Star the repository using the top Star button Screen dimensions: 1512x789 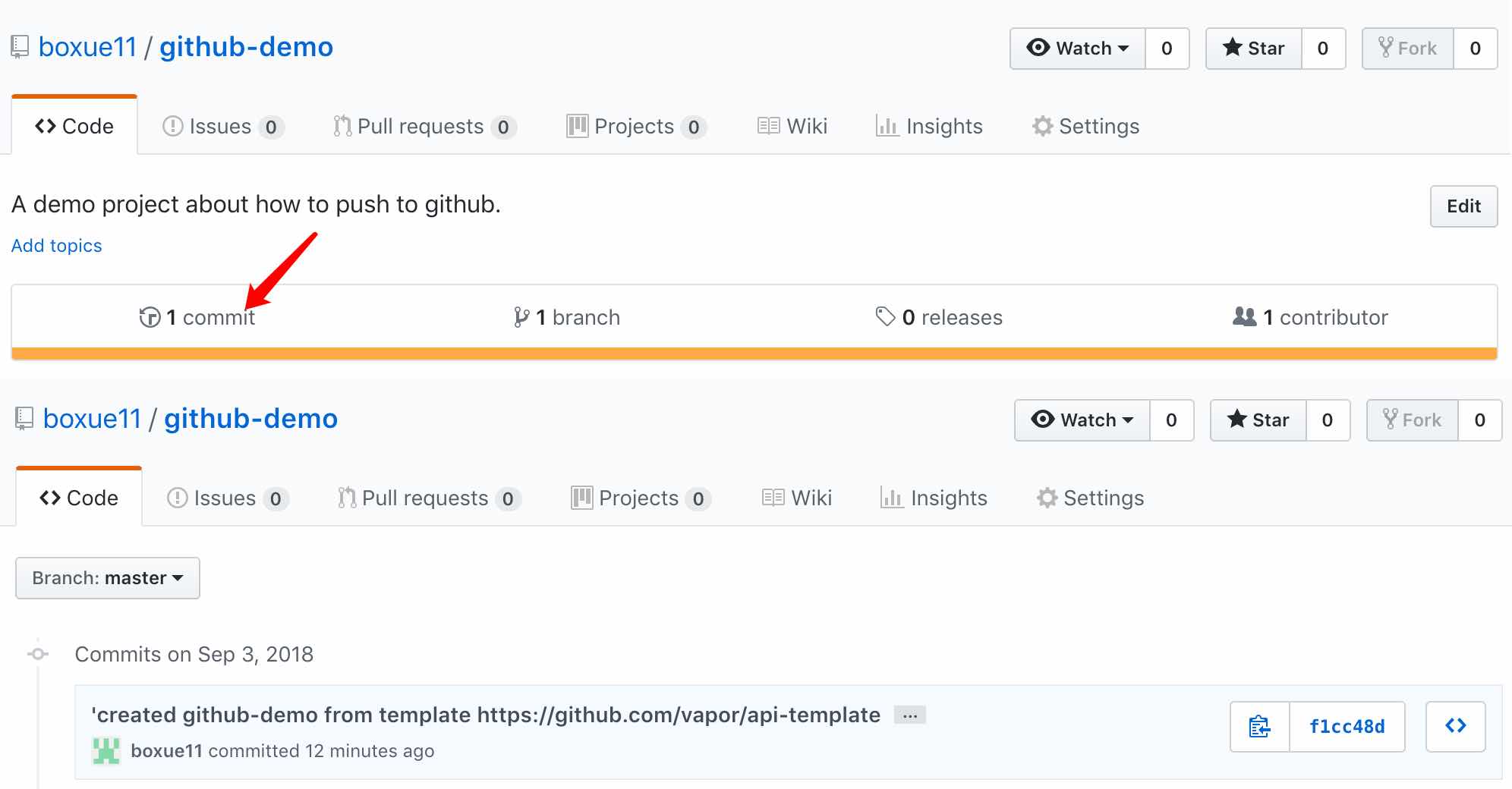coord(1254,49)
